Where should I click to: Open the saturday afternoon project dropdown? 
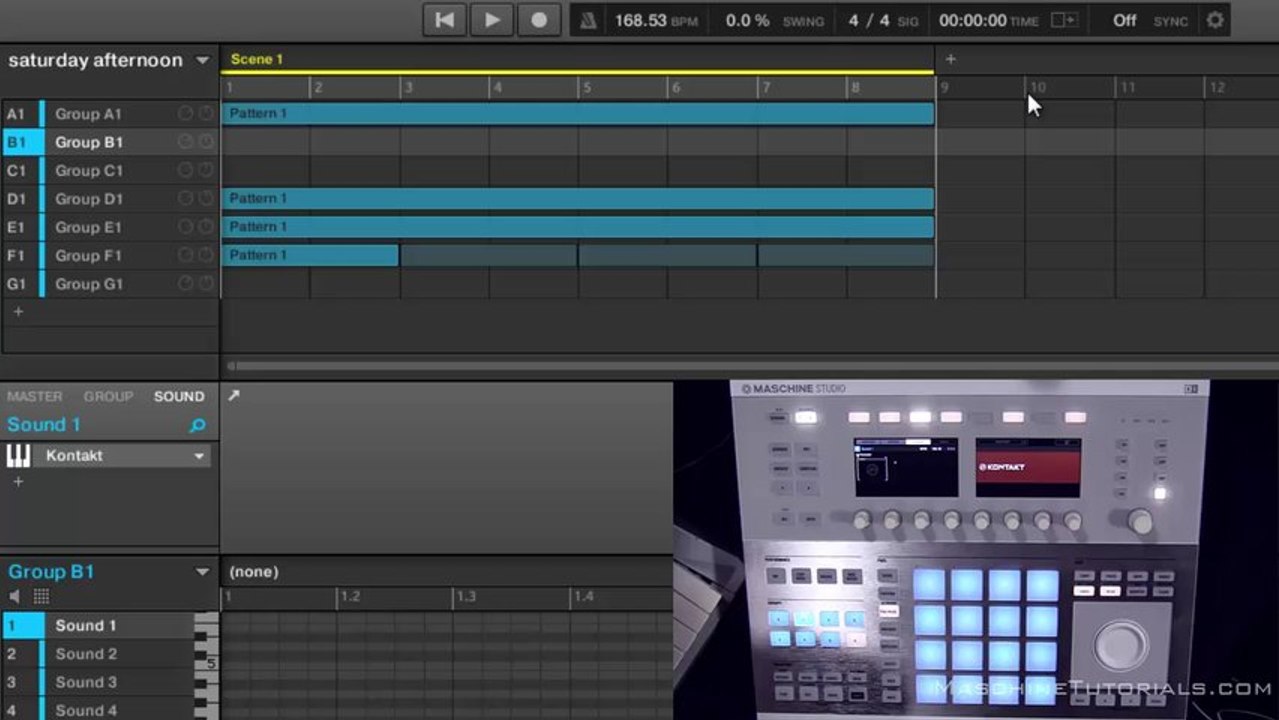[202, 60]
